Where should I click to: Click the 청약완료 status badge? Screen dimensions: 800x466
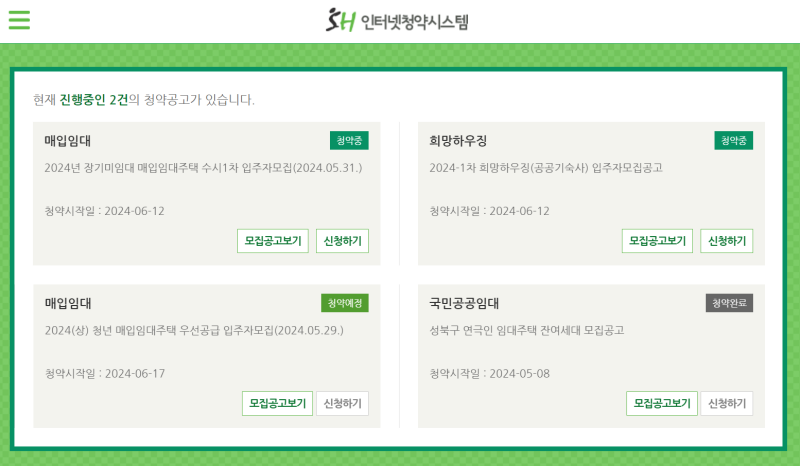click(730, 303)
